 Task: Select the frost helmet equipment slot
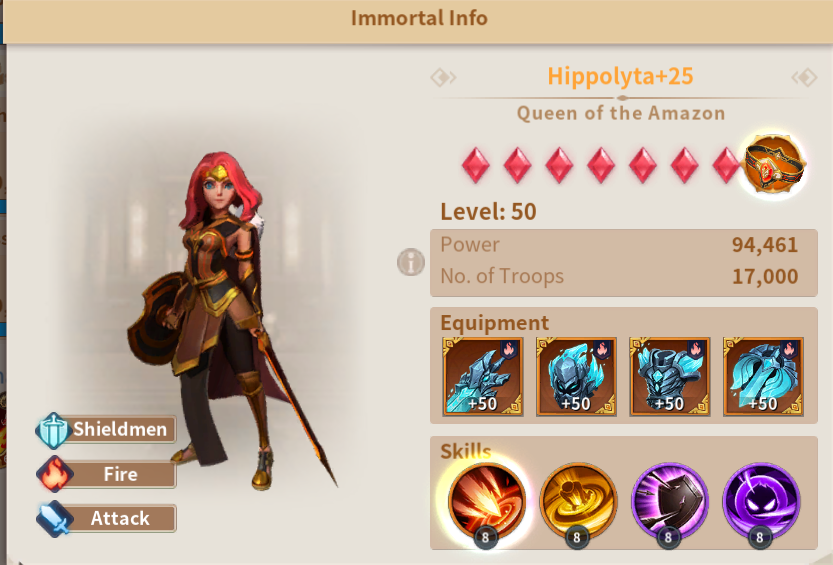(576, 376)
